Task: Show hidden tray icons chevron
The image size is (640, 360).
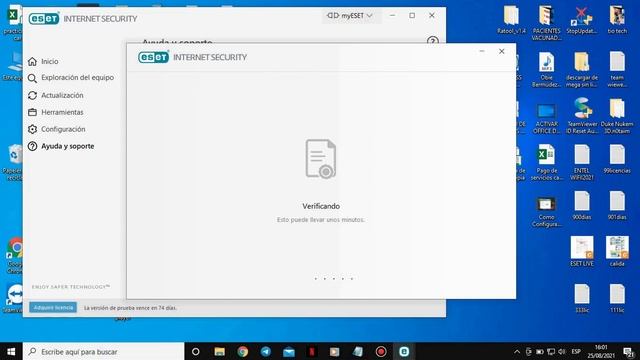Action: [517, 351]
